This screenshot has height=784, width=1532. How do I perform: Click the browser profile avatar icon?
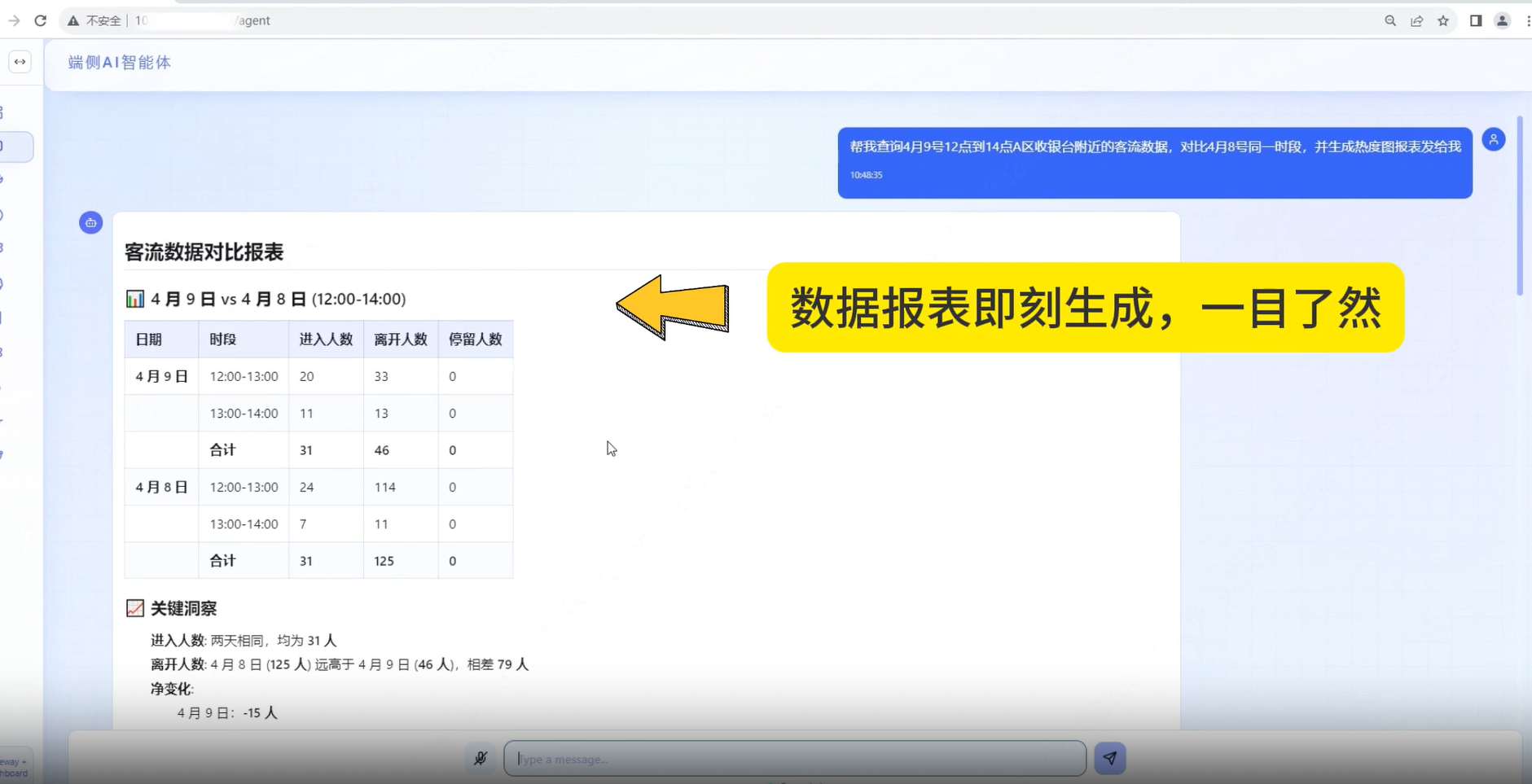(1503, 20)
